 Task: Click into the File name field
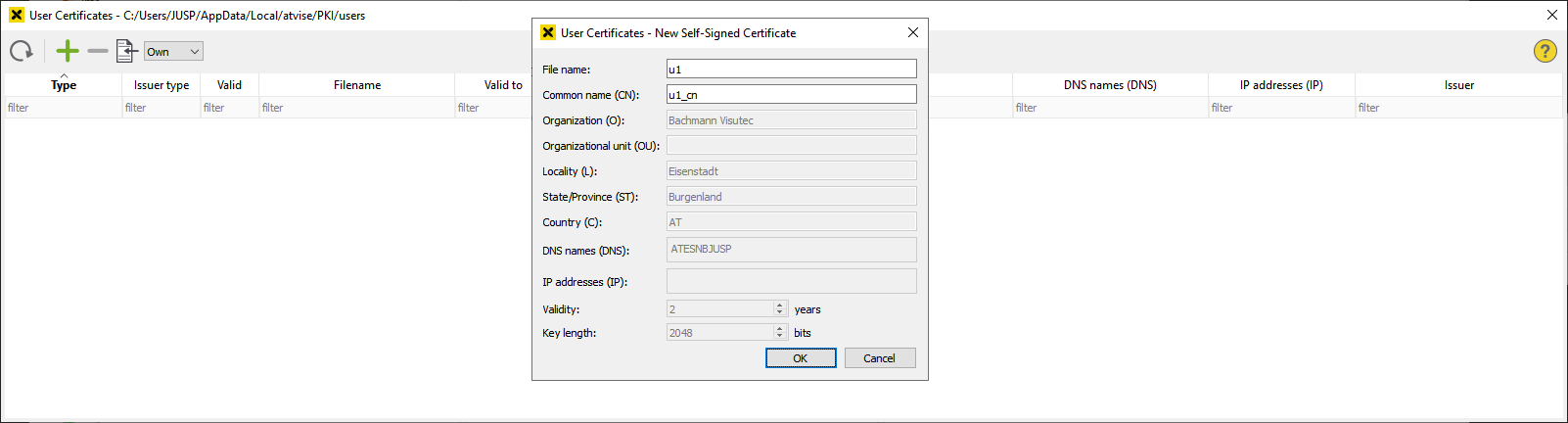click(791, 70)
